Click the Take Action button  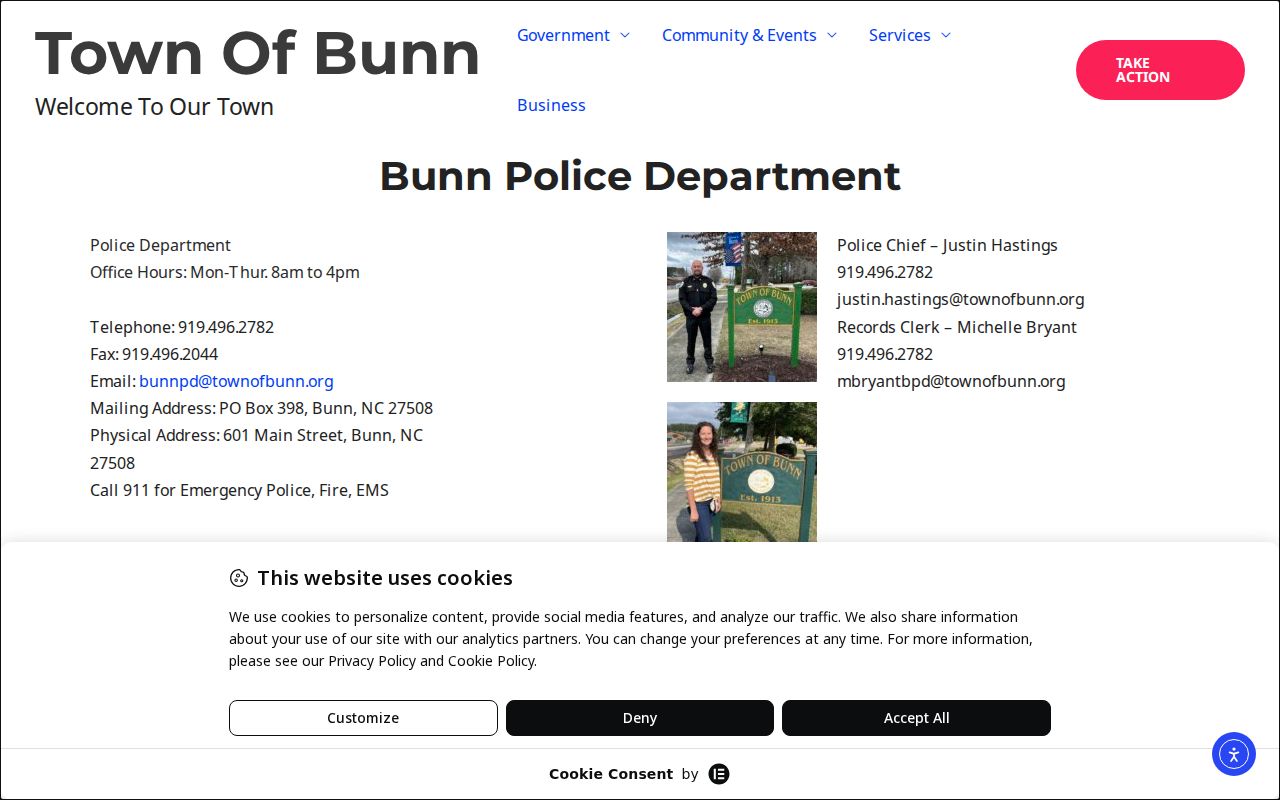coord(1160,70)
